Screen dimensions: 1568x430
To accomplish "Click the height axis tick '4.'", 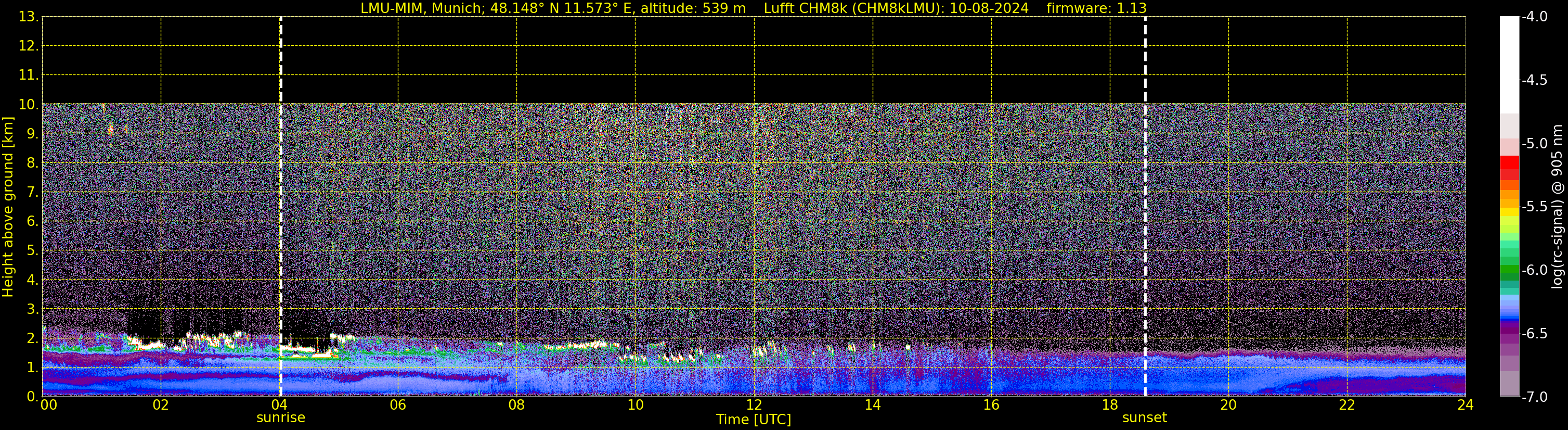I will [32, 280].
